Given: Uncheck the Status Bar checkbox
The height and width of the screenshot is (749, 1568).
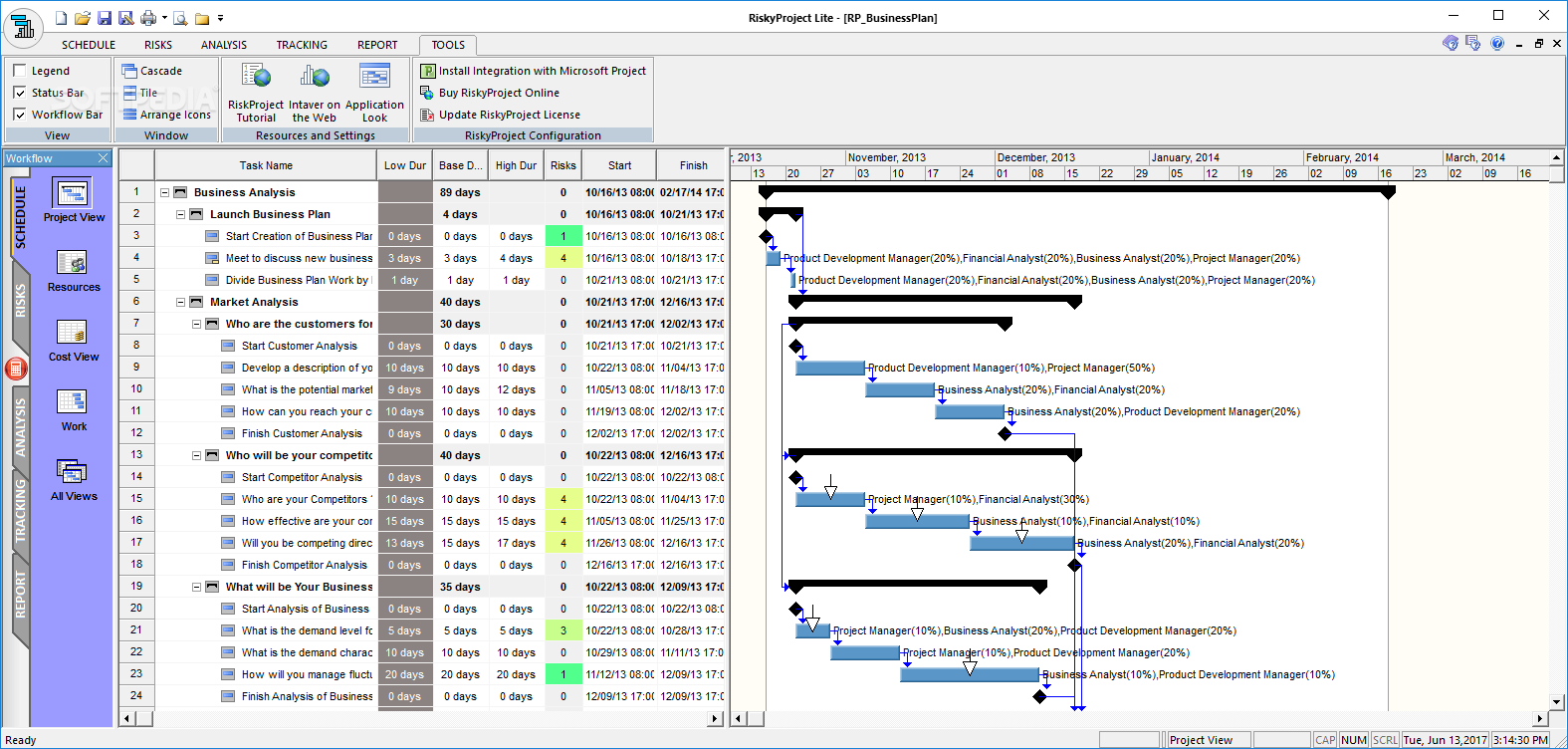Looking at the screenshot, I should point(20,93).
